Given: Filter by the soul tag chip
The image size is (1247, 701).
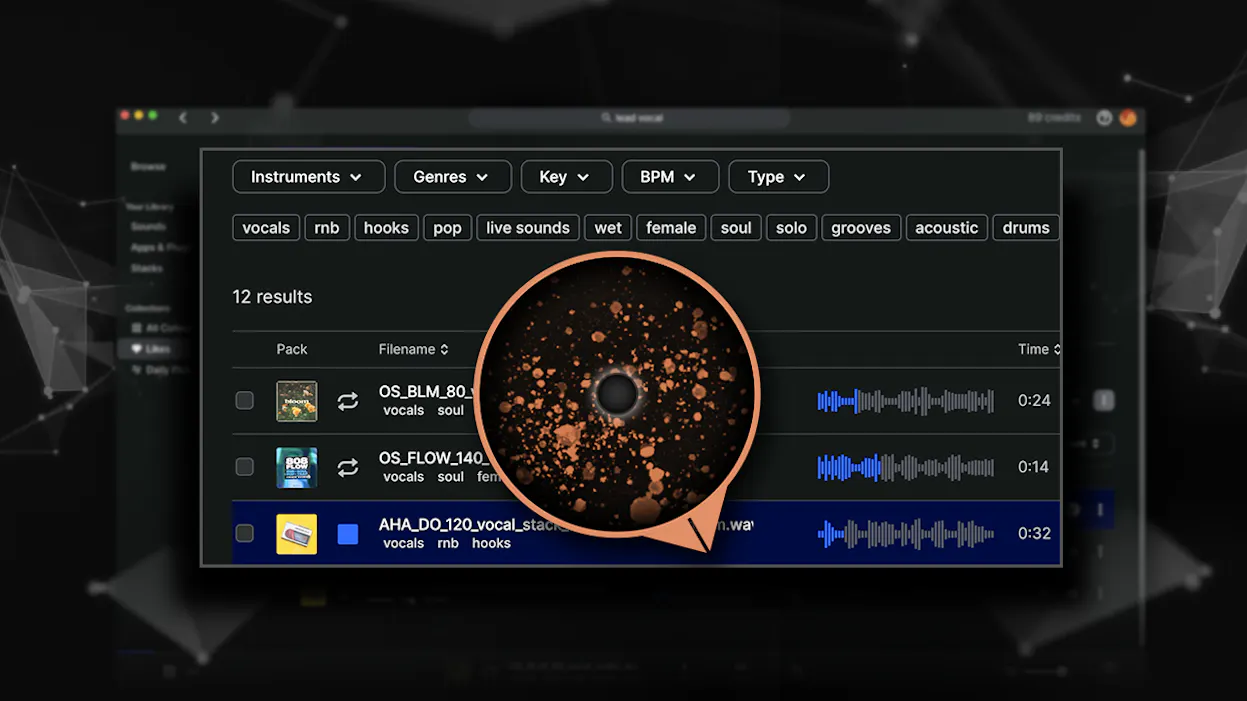Looking at the screenshot, I should (x=736, y=228).
